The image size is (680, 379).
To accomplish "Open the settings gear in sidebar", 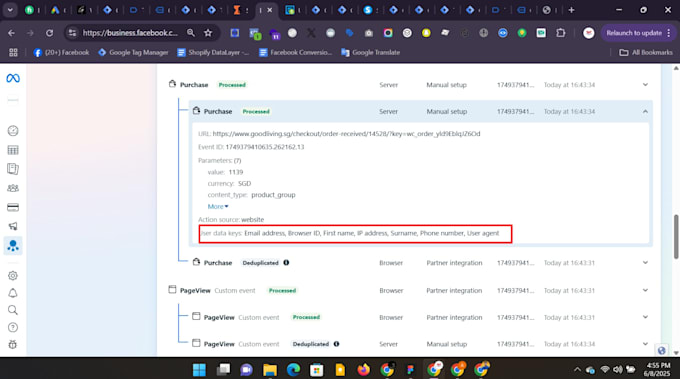I will click(x=13, y=275).
